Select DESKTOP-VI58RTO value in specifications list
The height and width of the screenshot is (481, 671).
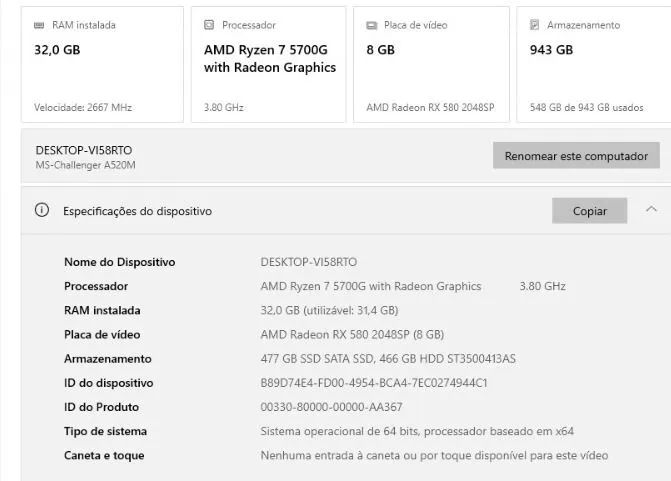pyautogui.click(x=309, y=262)
